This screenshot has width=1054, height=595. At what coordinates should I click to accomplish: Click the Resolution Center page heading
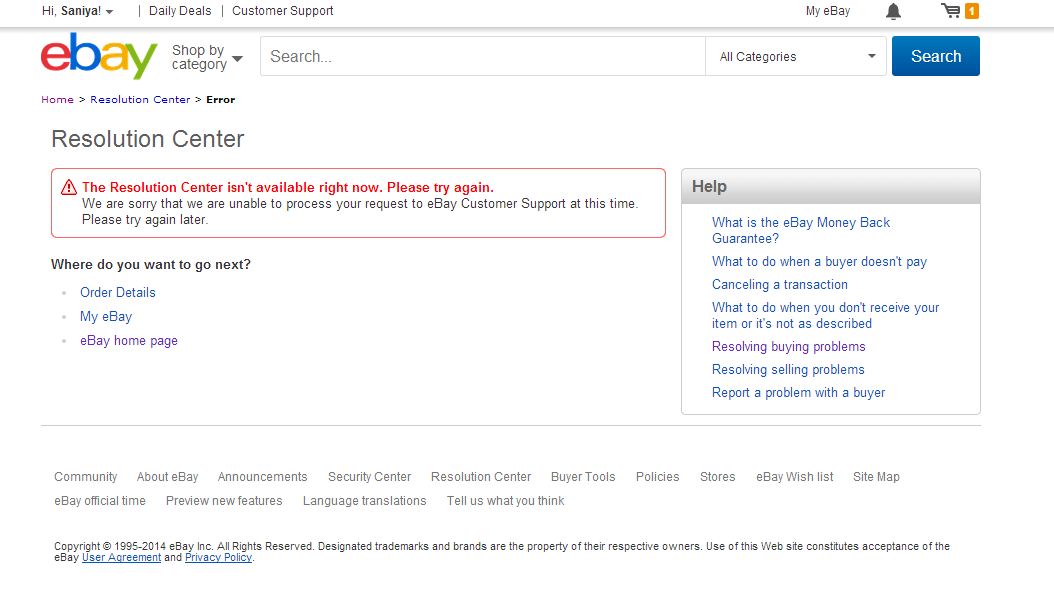click(148, 139)
